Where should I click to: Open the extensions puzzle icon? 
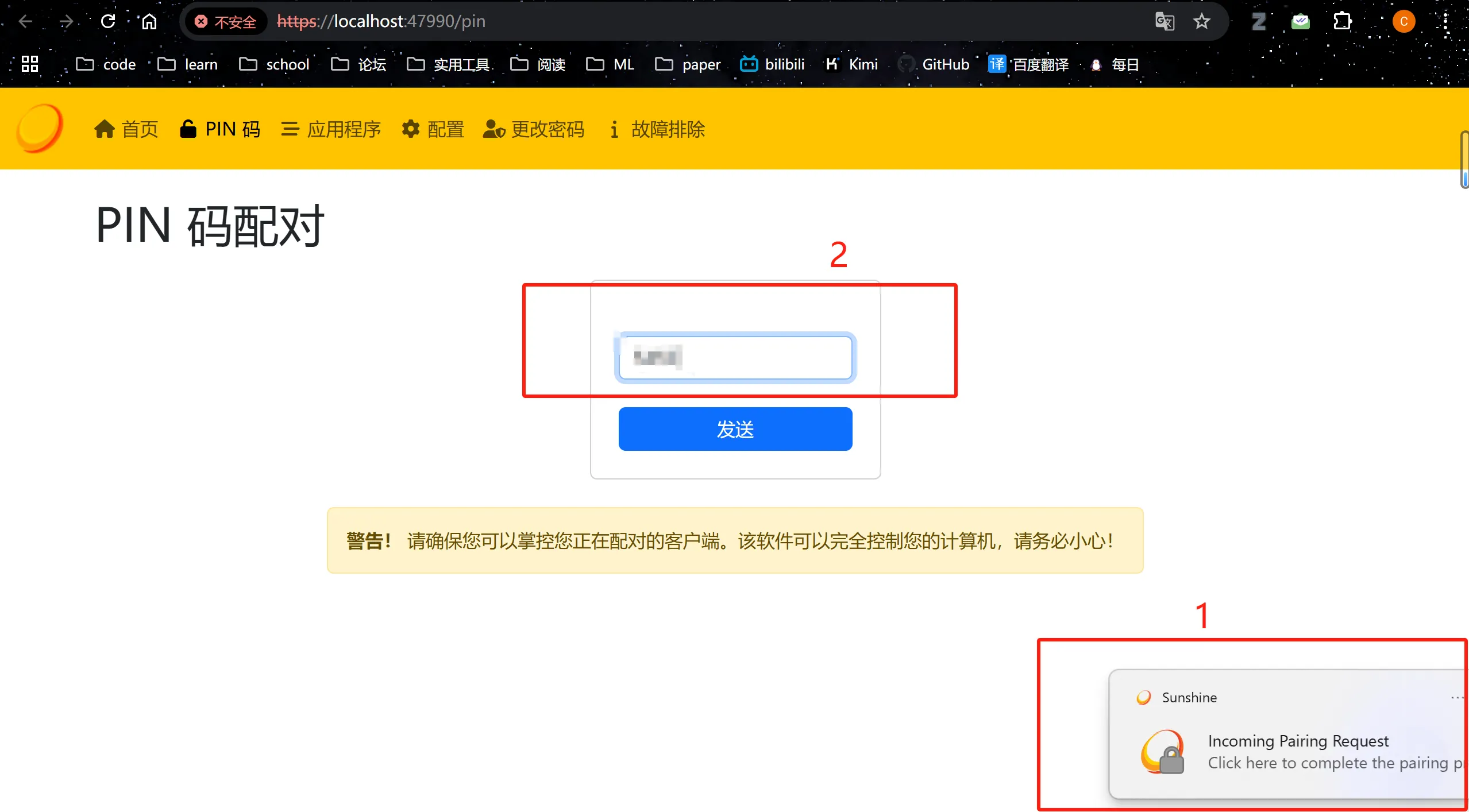(1343, 22)
